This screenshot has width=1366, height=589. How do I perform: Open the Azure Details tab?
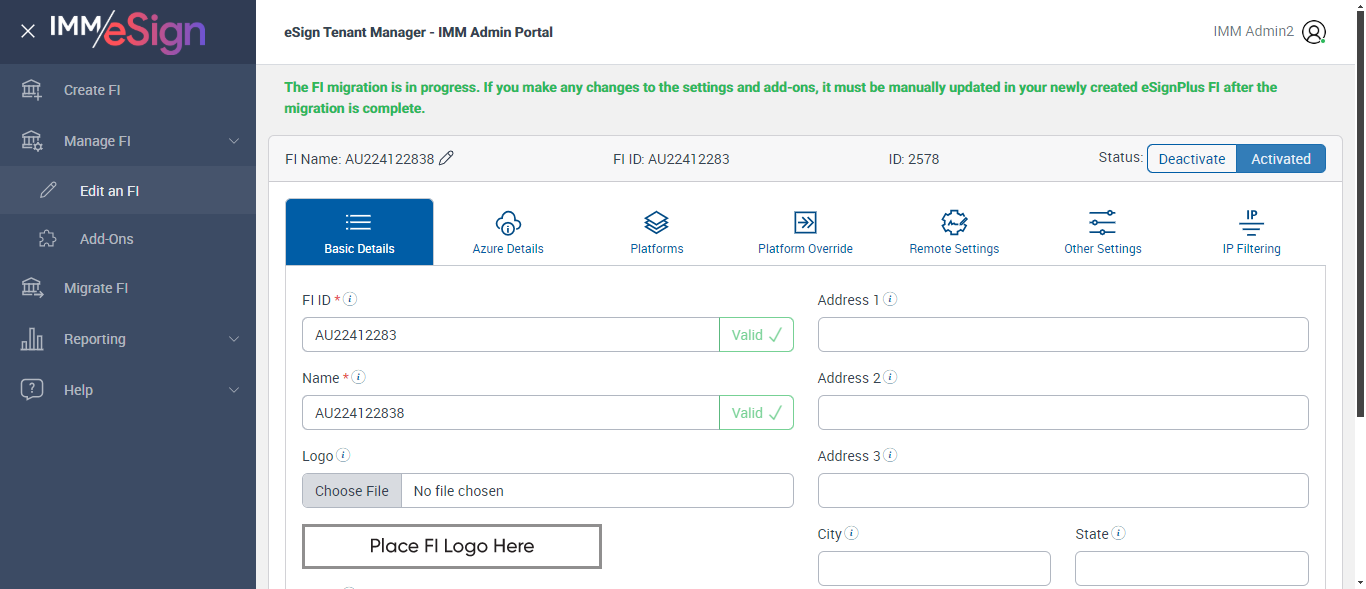tap(508, 232)
